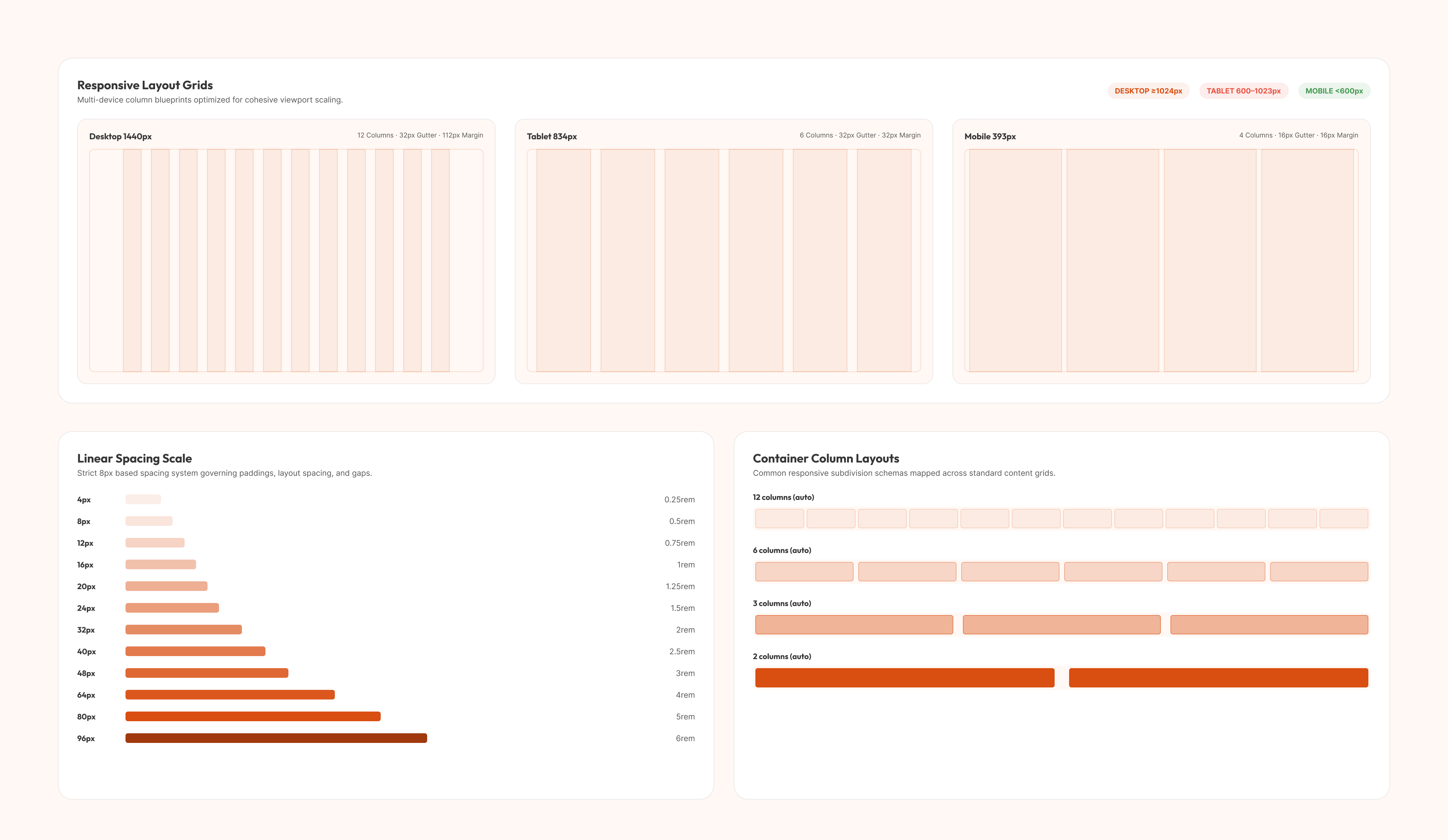Screen dimensions: 1448x840
Task: Click the 2 columns (auto) label
Action: coord(782,656)
